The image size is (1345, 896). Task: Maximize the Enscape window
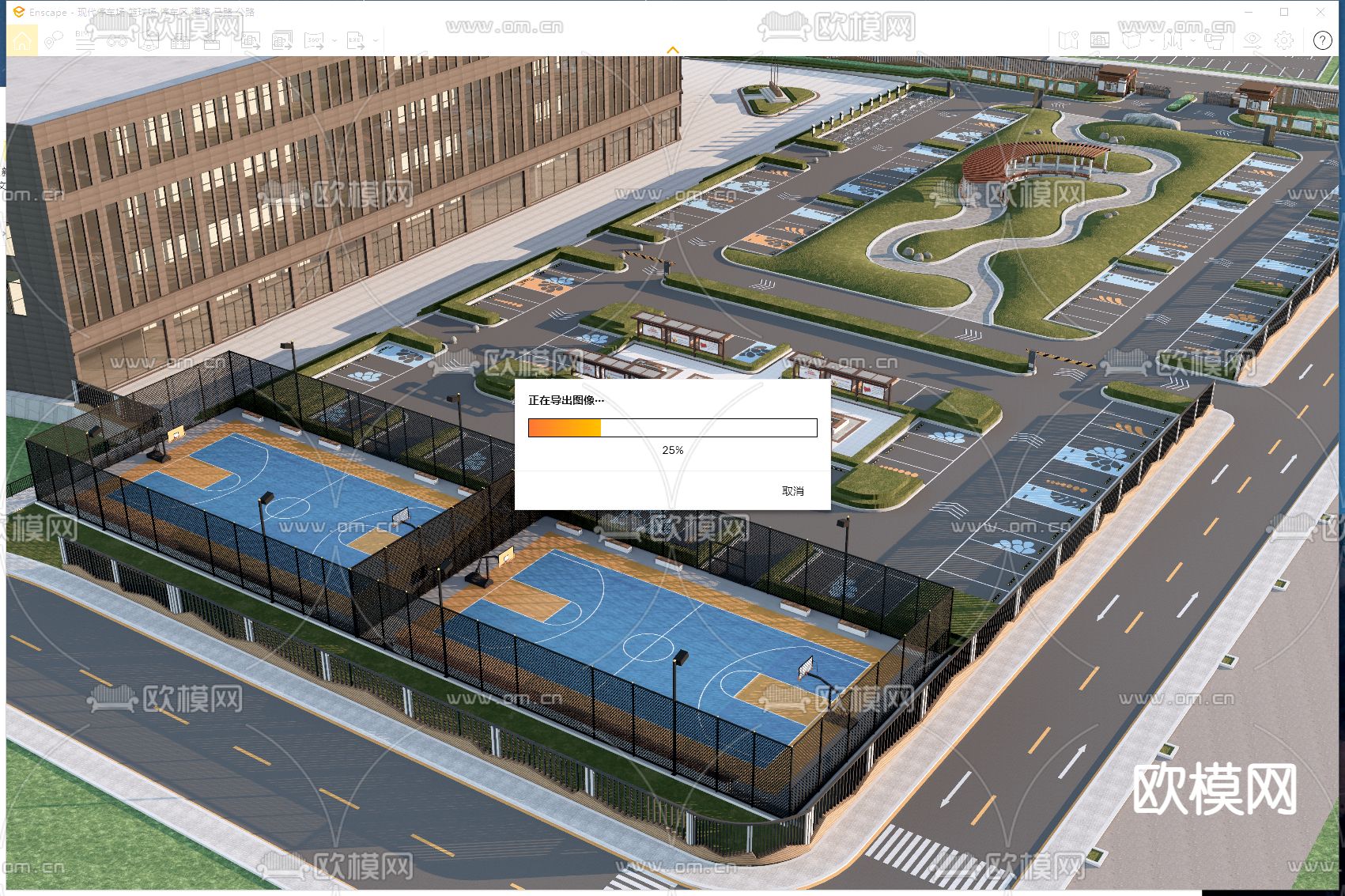(1284, 12)
